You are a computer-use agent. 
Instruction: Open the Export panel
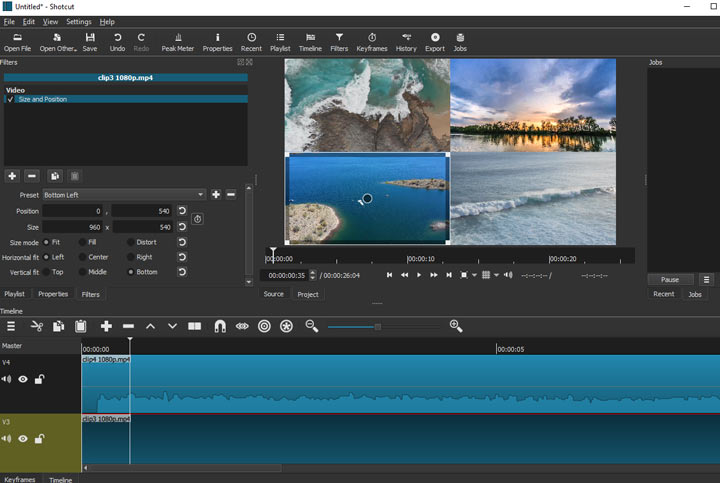click(x=434, y=41)
